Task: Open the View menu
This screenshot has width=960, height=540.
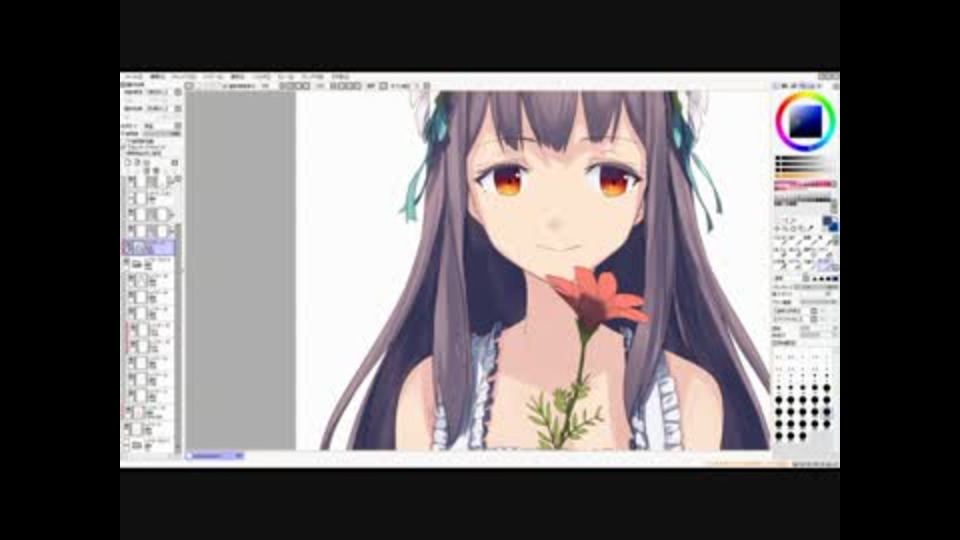Action: (x=285, y=77)
